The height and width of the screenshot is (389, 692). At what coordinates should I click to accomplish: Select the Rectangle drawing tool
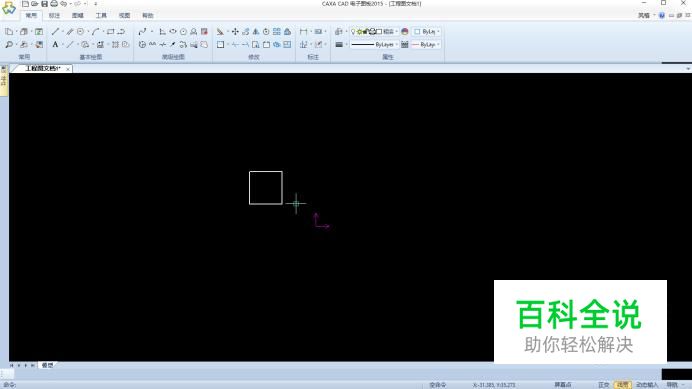point(110,31)
